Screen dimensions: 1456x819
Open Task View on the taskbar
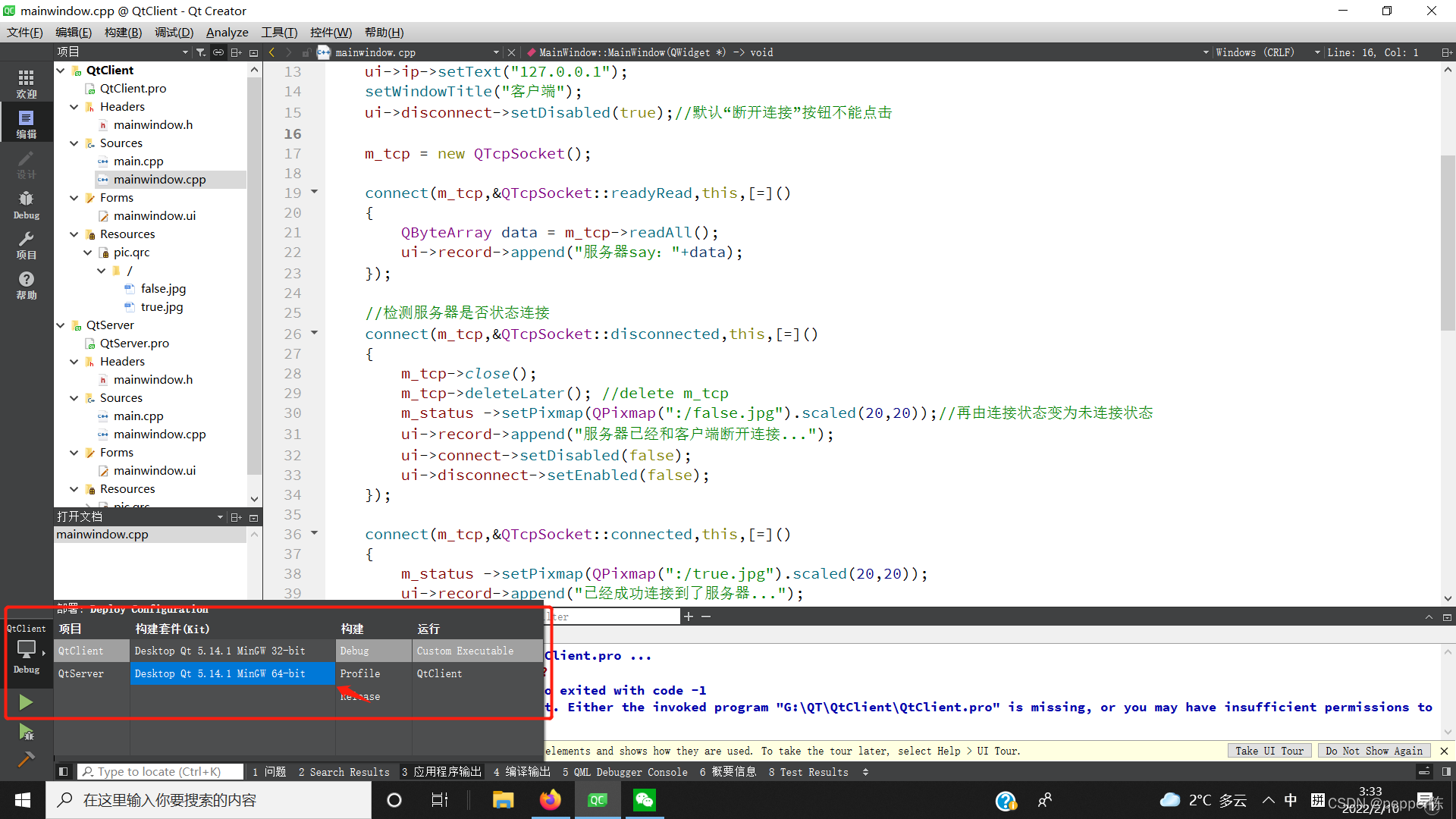click(440, 800)
